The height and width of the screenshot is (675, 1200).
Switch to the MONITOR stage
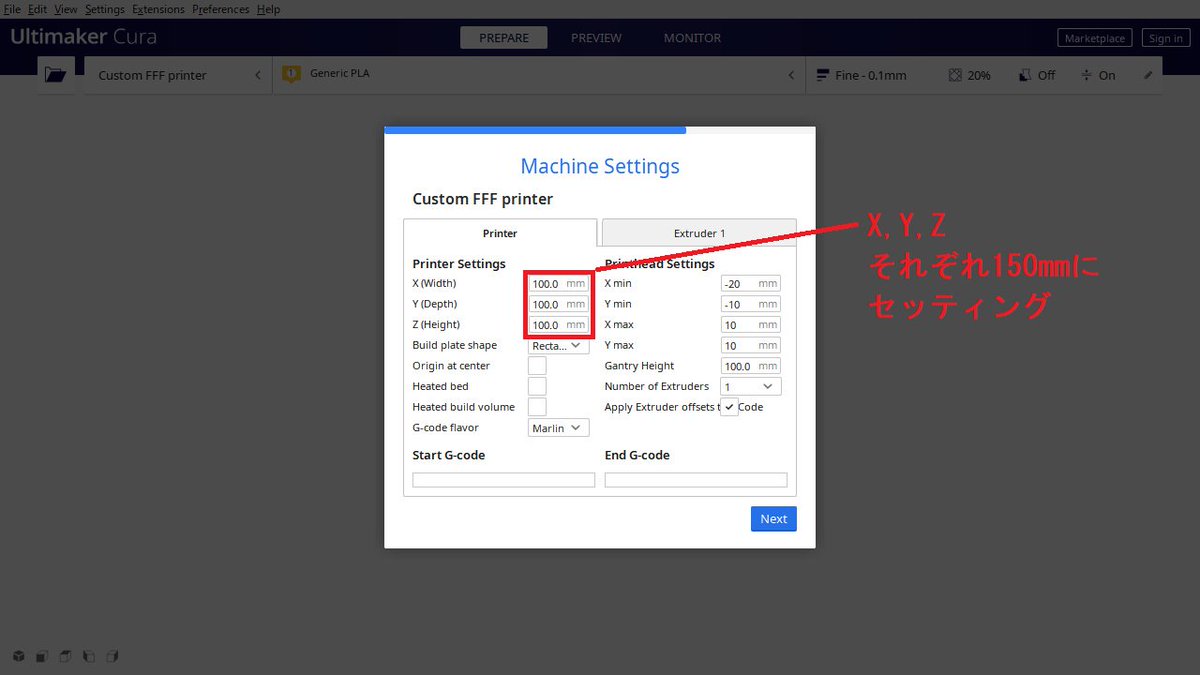[x=692, y=38]
